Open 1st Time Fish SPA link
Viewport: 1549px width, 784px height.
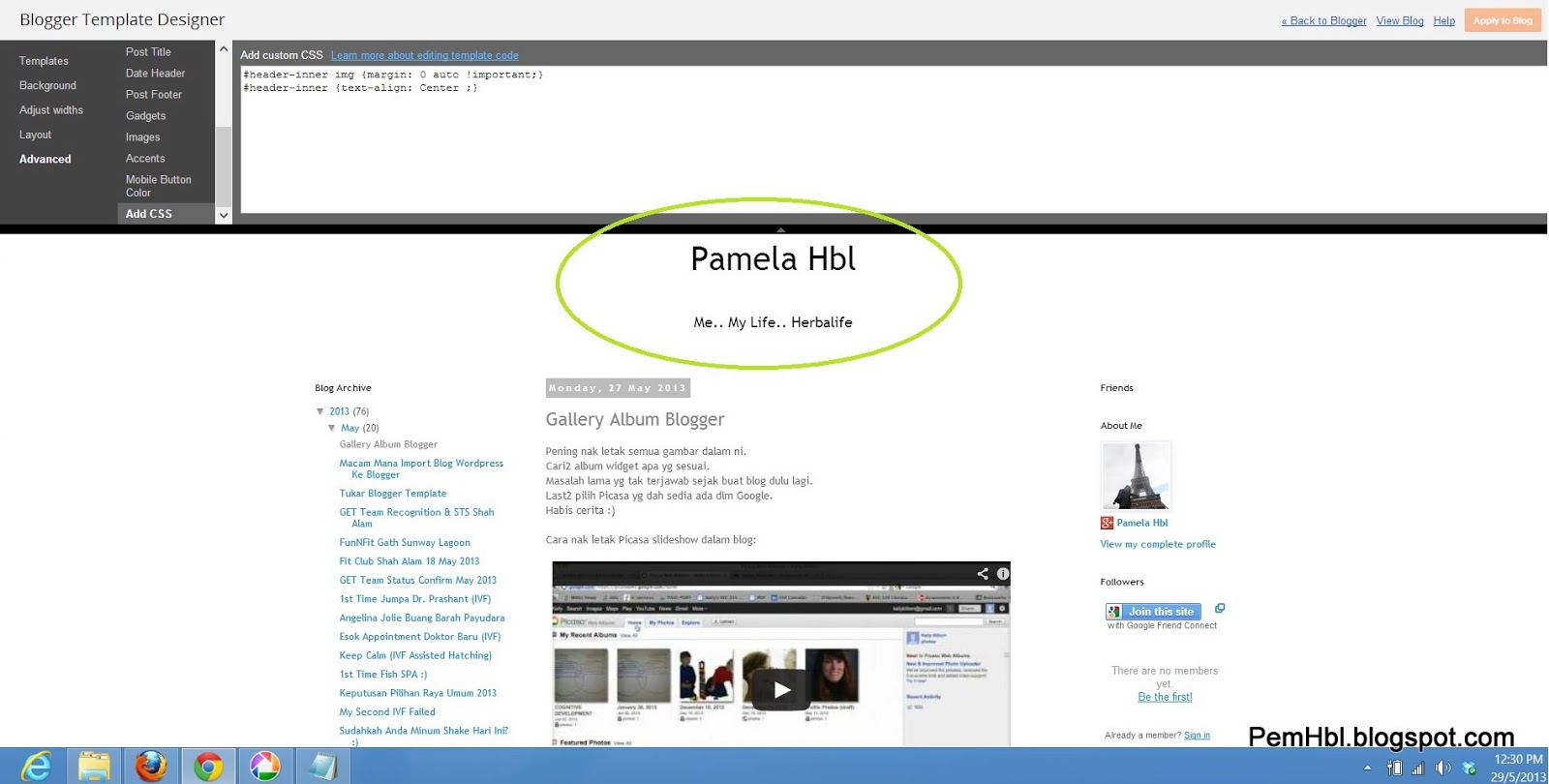[x=382, y=675]
